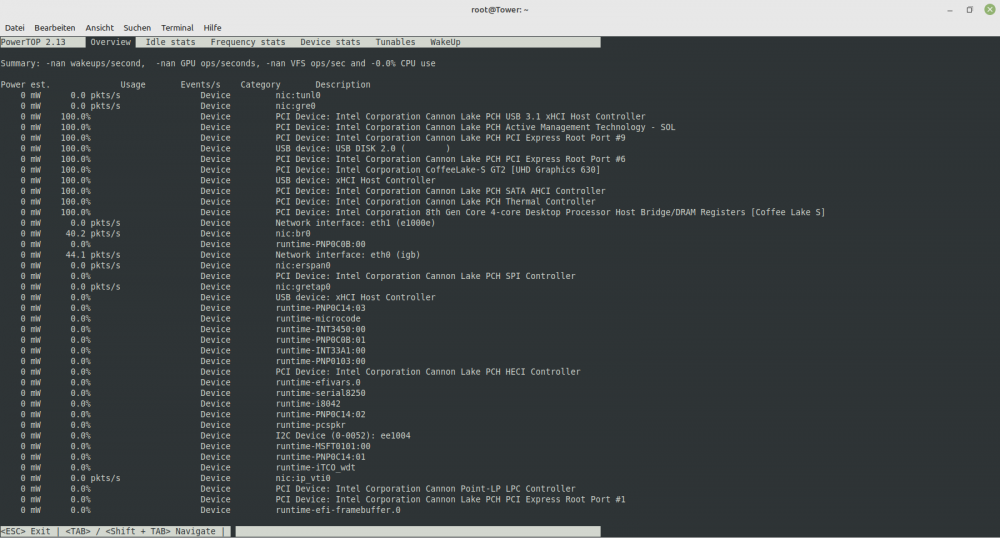This screenshot has height=538, width=1000.
Task: Click the Events/s column header
Action: click(x=200, y=84)
